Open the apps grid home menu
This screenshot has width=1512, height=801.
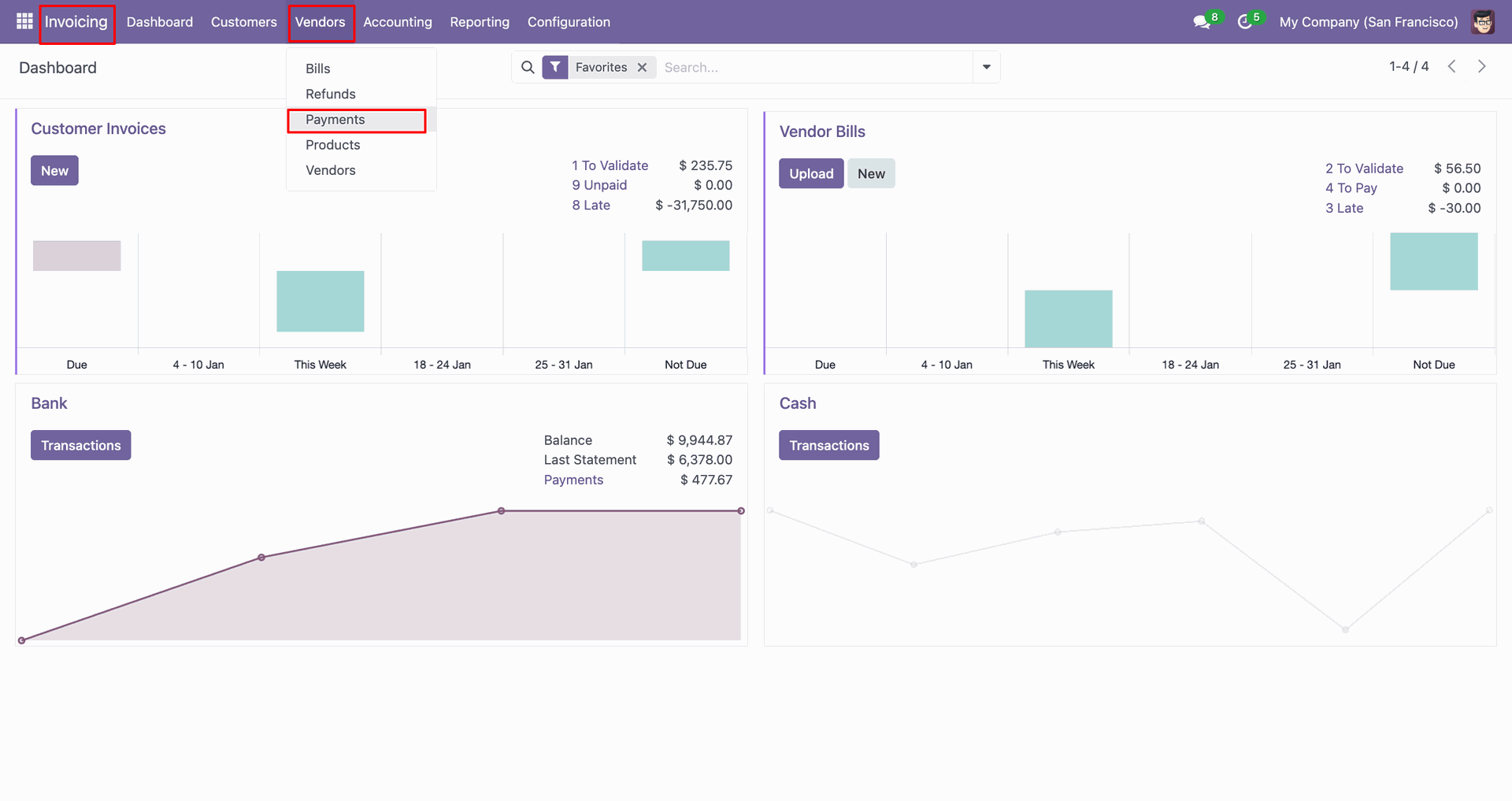[24, 21]
